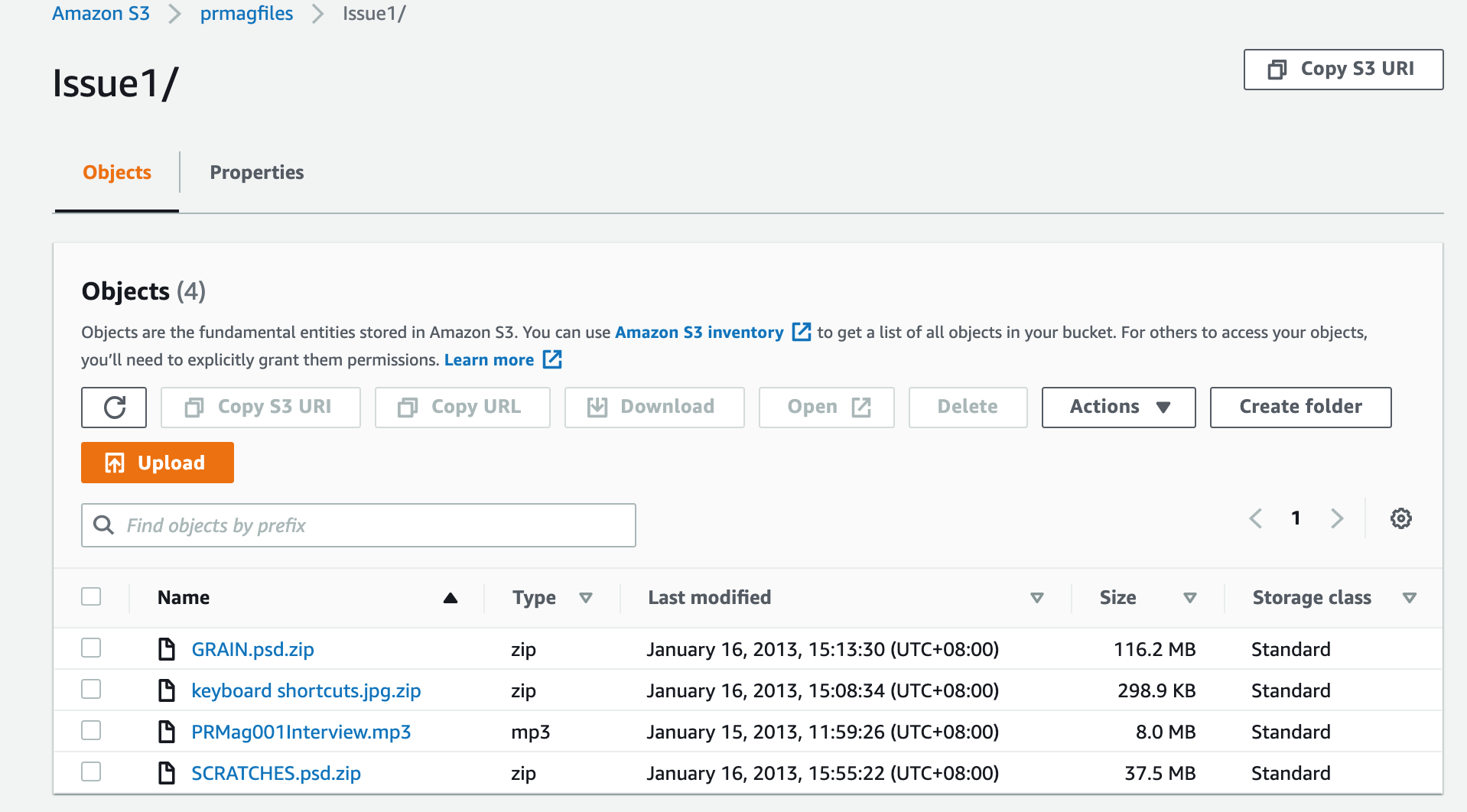Open the Storage class filter dropdown

(x=1410, y=597)
